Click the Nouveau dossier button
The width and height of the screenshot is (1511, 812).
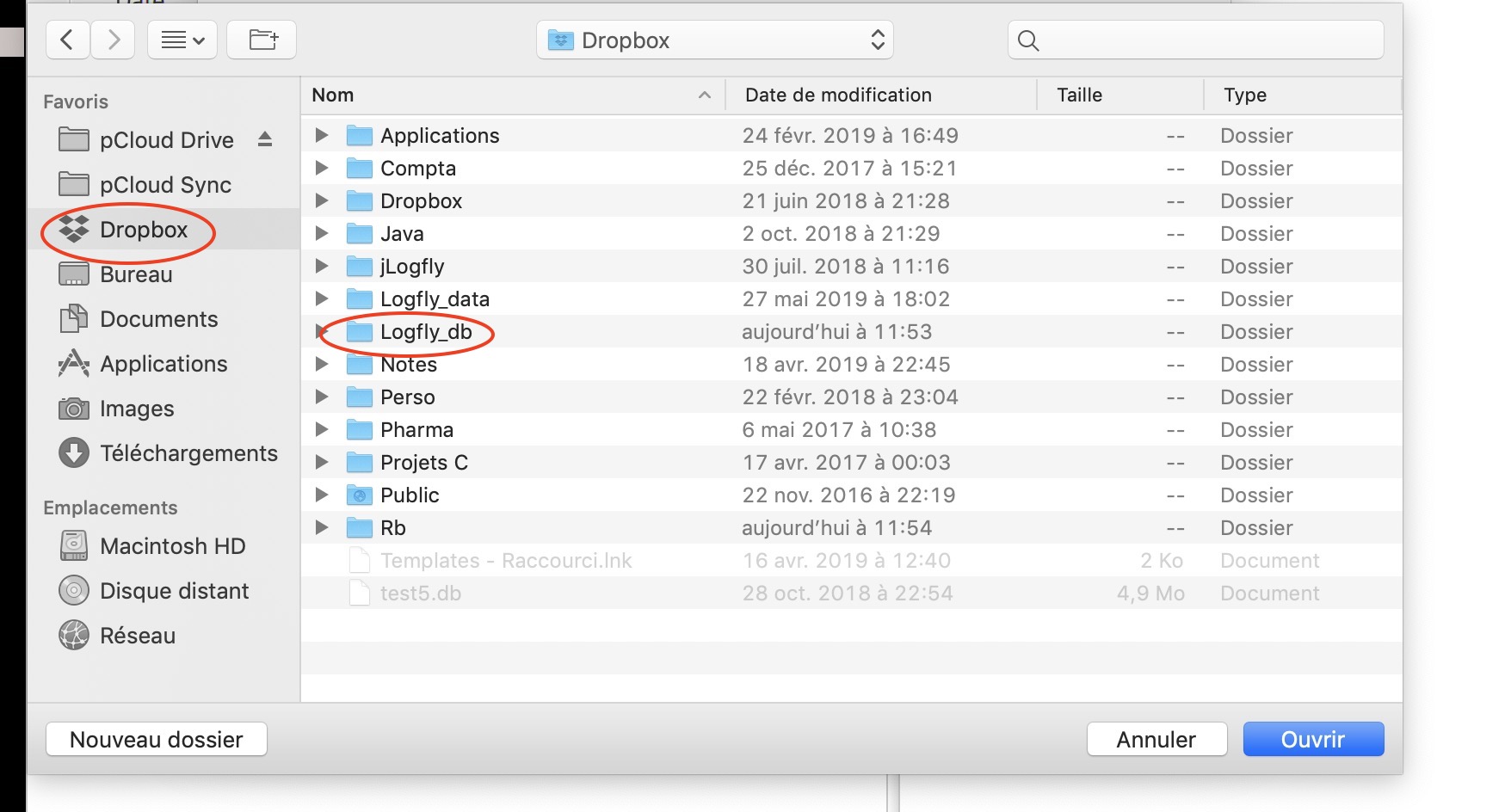click(x=157, y=739)
